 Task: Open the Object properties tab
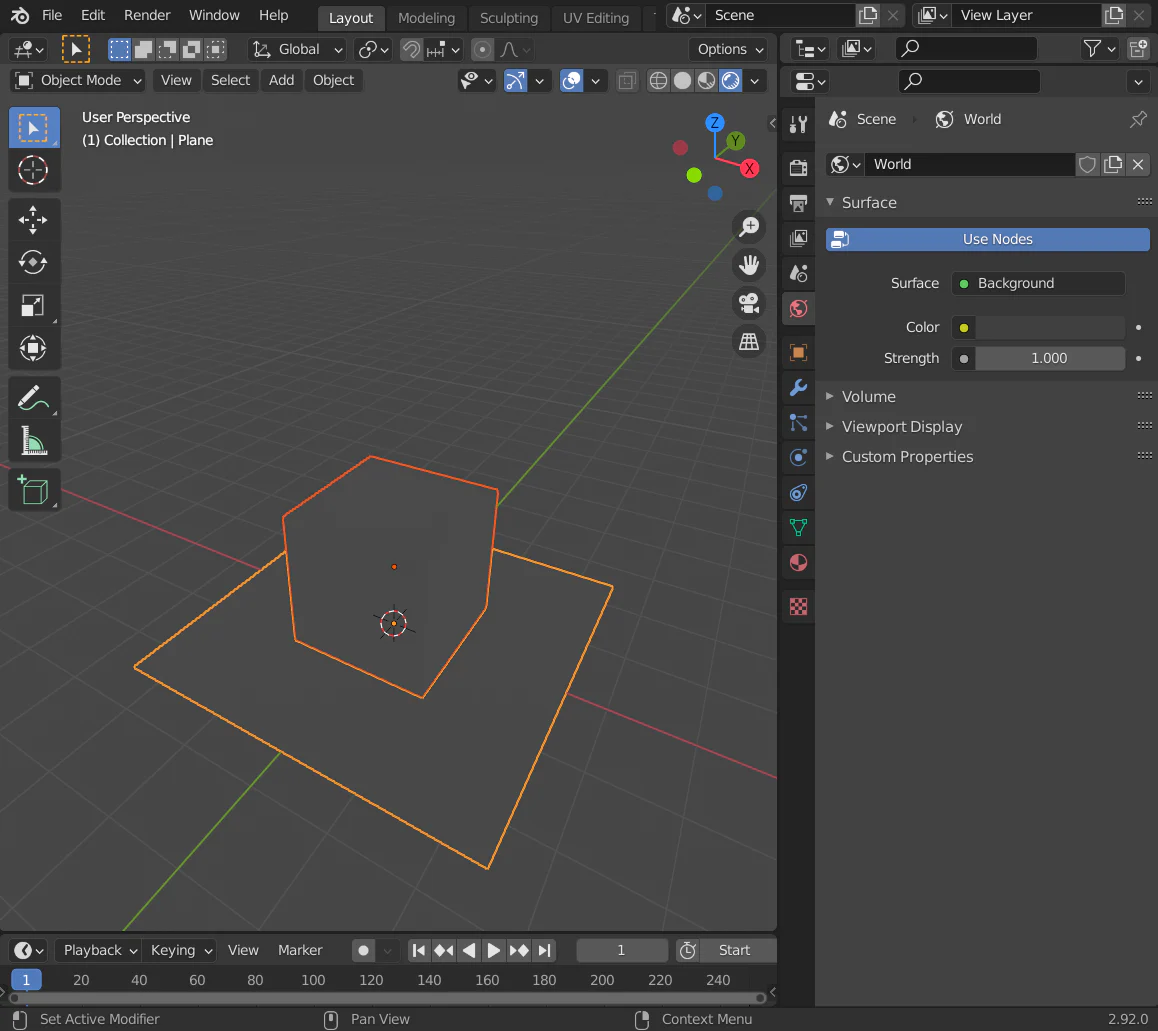(x=798, y=352)
